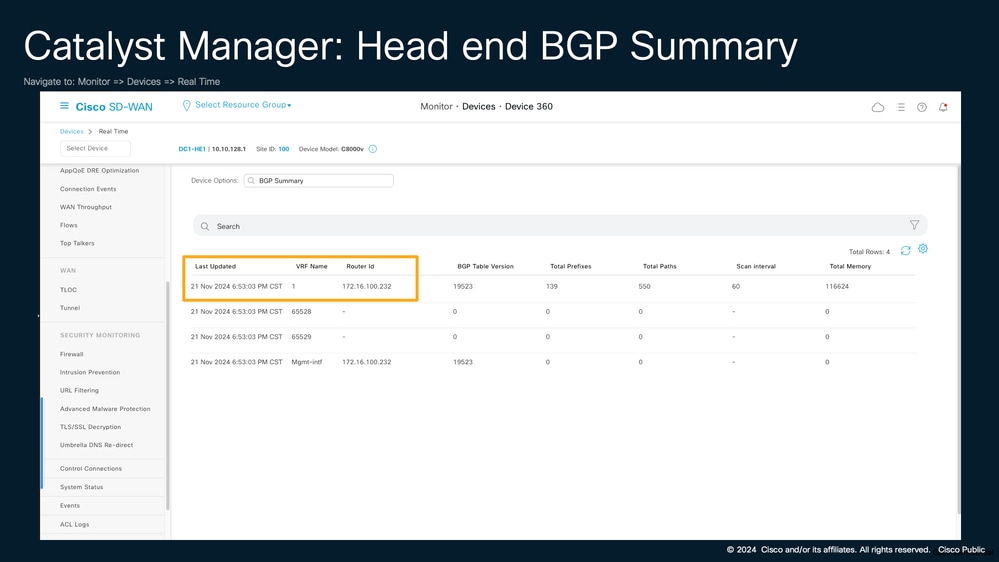Open Control Connections sidebar item
The image size is (999, 562).
[90, 468]
